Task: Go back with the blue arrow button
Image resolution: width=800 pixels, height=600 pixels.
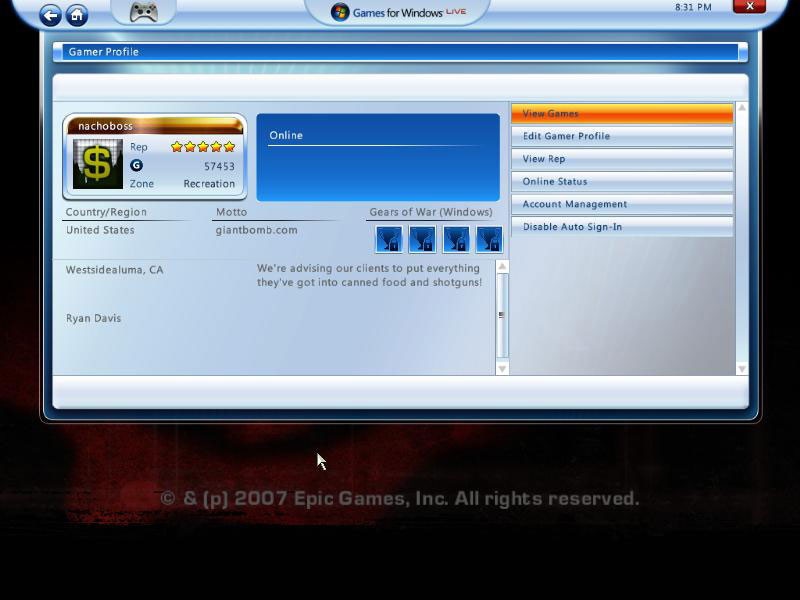Action: click(x=50, y=16)
